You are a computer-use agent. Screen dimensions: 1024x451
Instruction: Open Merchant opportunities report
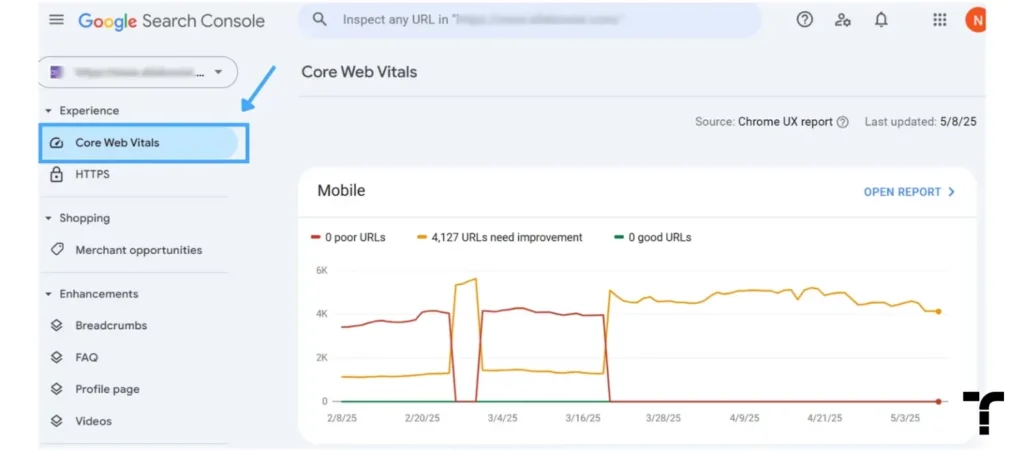(138, 250)
